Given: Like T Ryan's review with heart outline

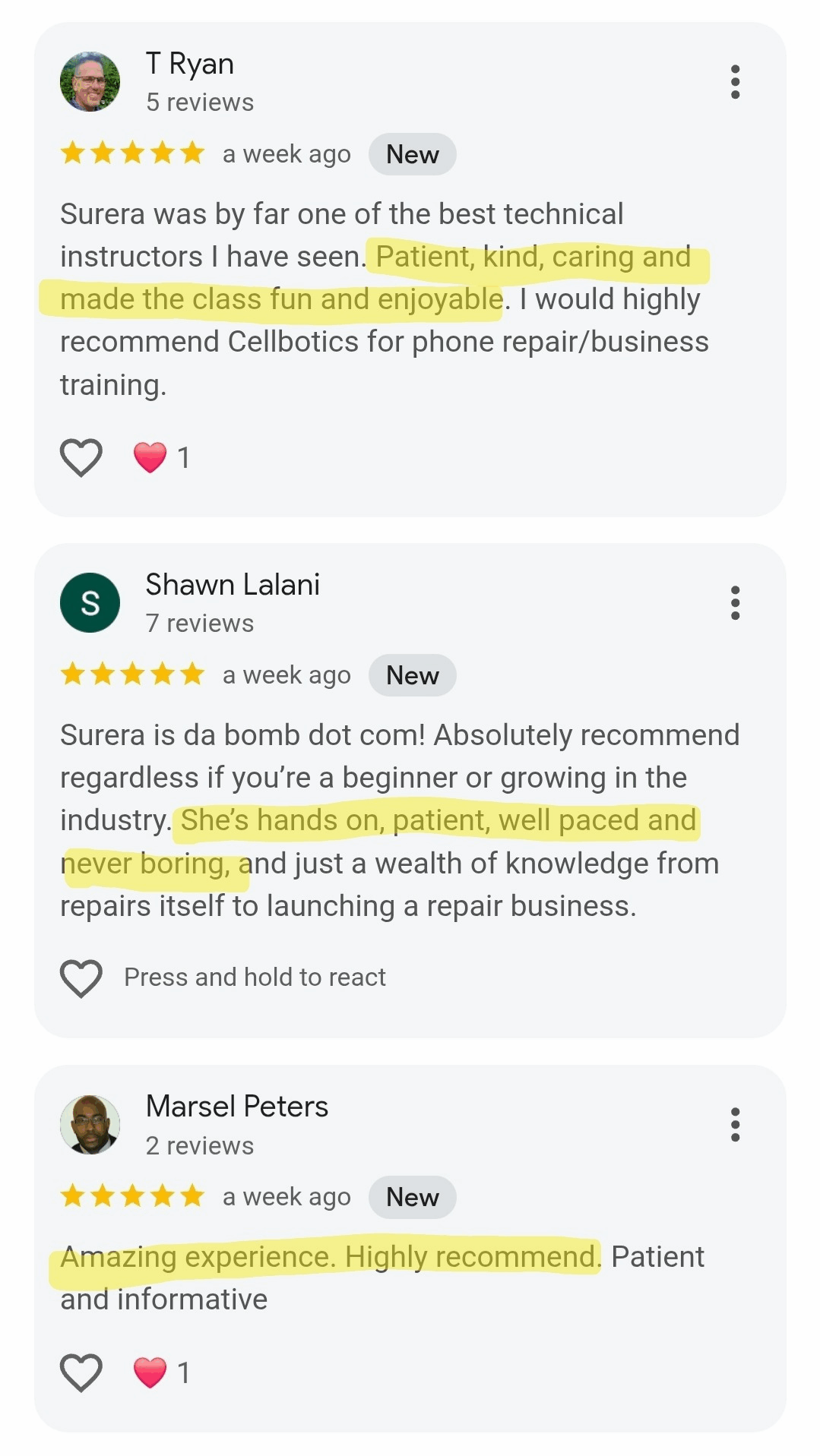Looking at the screenshot, I should click(x=81, y=457).
